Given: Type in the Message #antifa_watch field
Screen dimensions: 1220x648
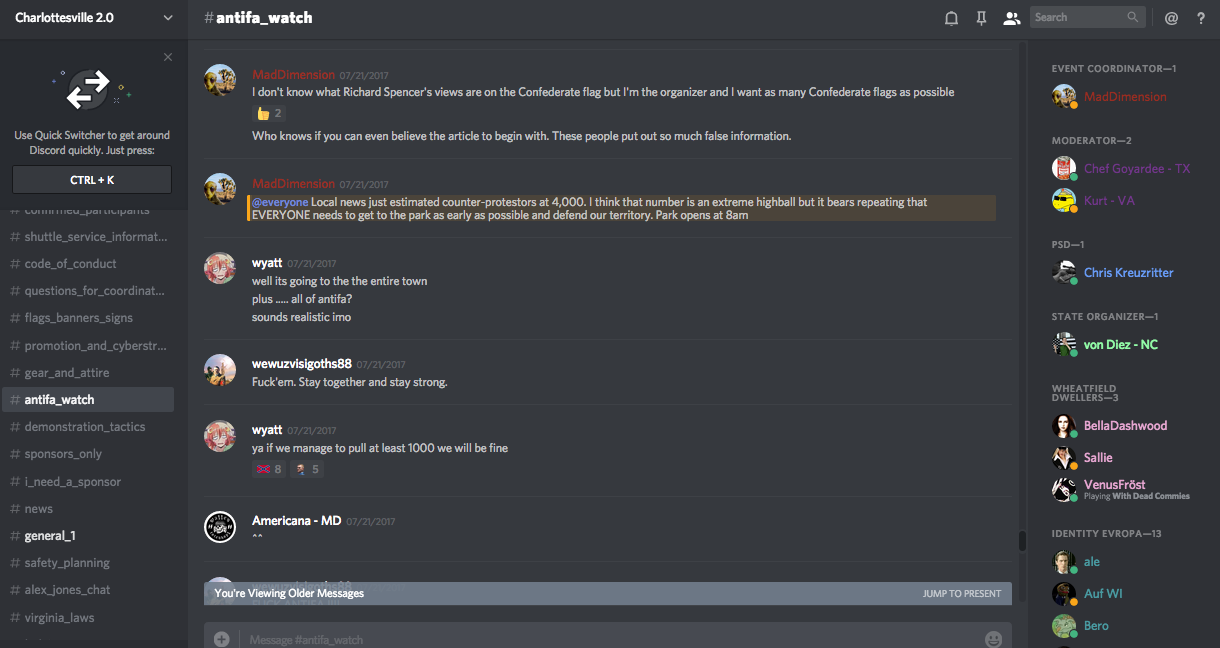Looking at the screenshot, I should [x=600, y=639].
